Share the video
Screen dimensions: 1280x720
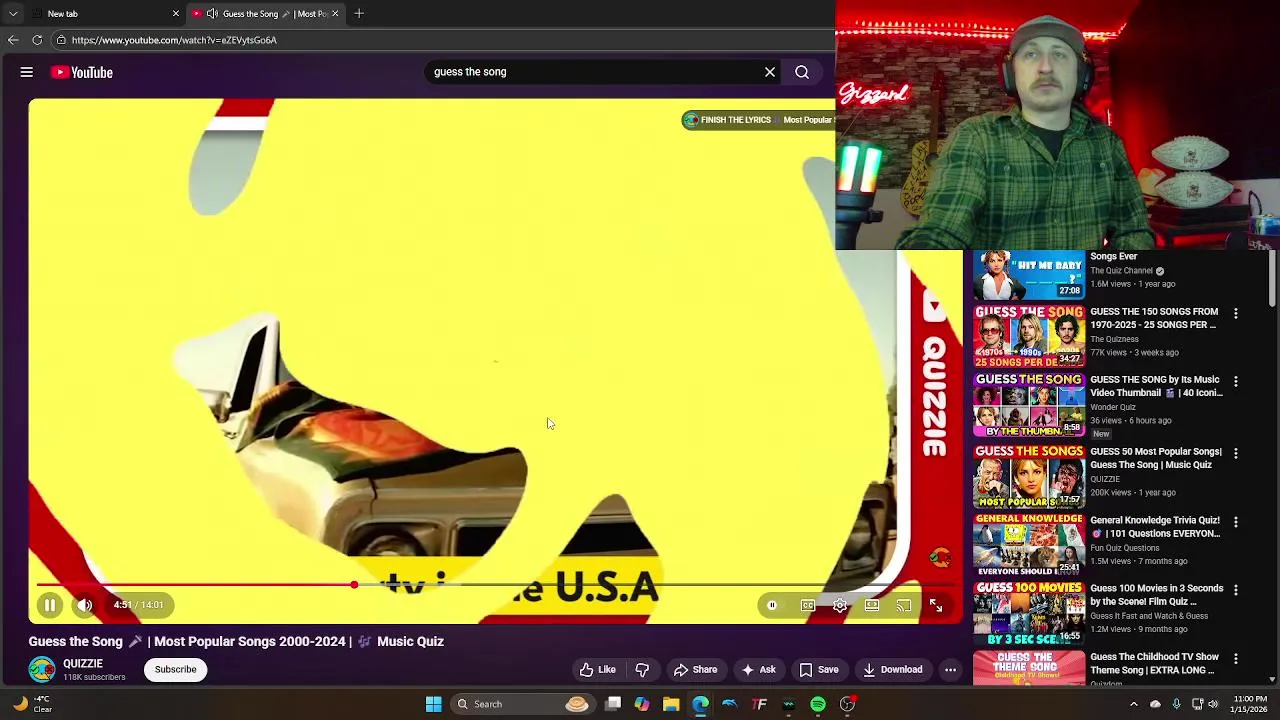(695, 670)
